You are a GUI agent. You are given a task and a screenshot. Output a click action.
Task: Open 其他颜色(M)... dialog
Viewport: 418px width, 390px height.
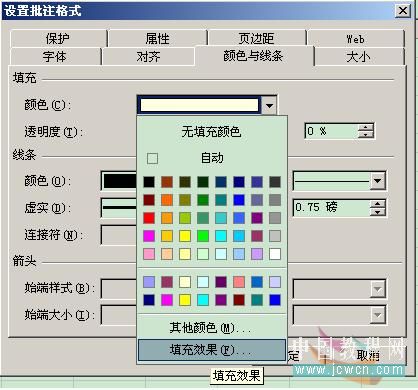(211, 328)
